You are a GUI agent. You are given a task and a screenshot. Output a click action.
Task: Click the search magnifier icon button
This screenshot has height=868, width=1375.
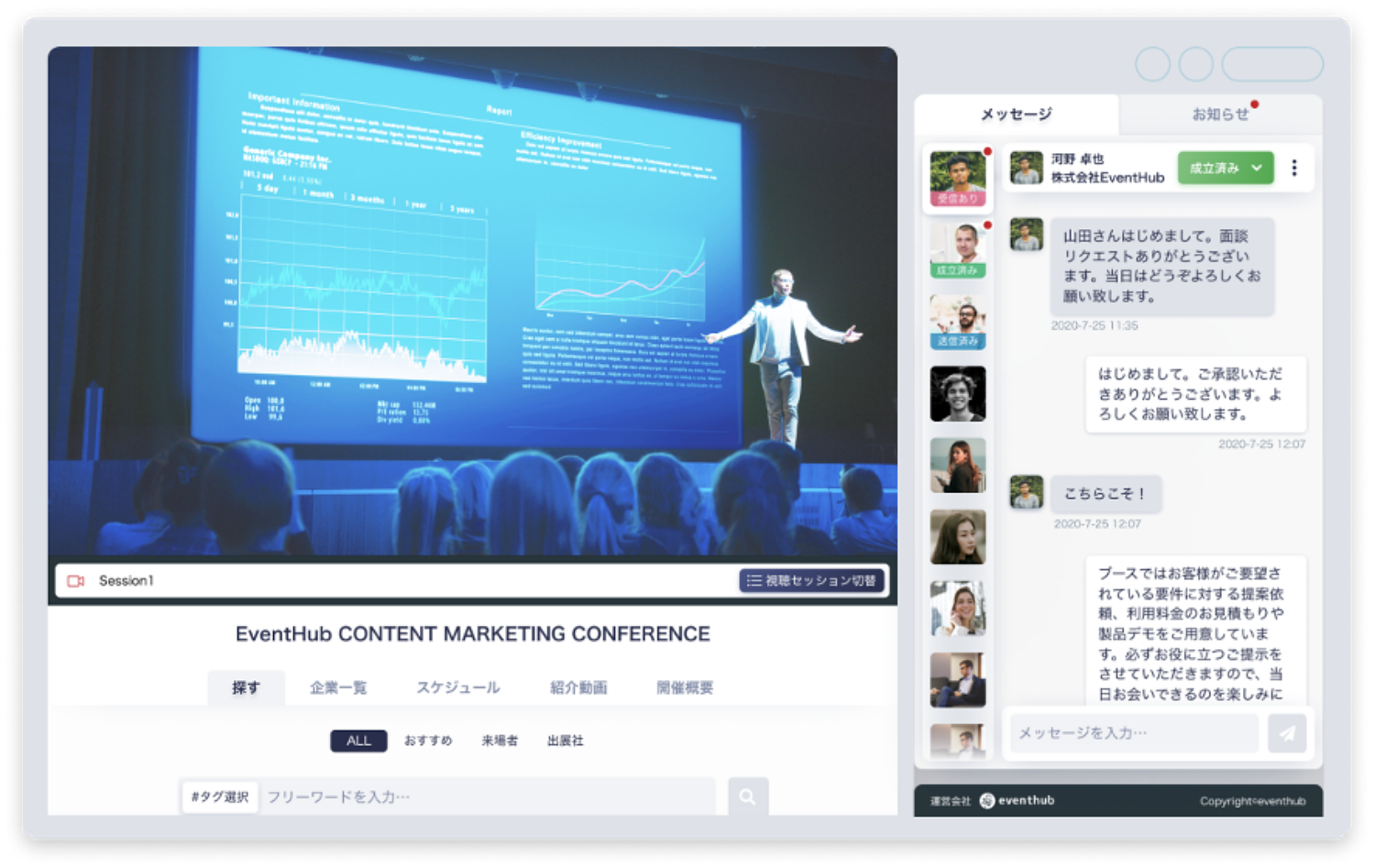748,797
